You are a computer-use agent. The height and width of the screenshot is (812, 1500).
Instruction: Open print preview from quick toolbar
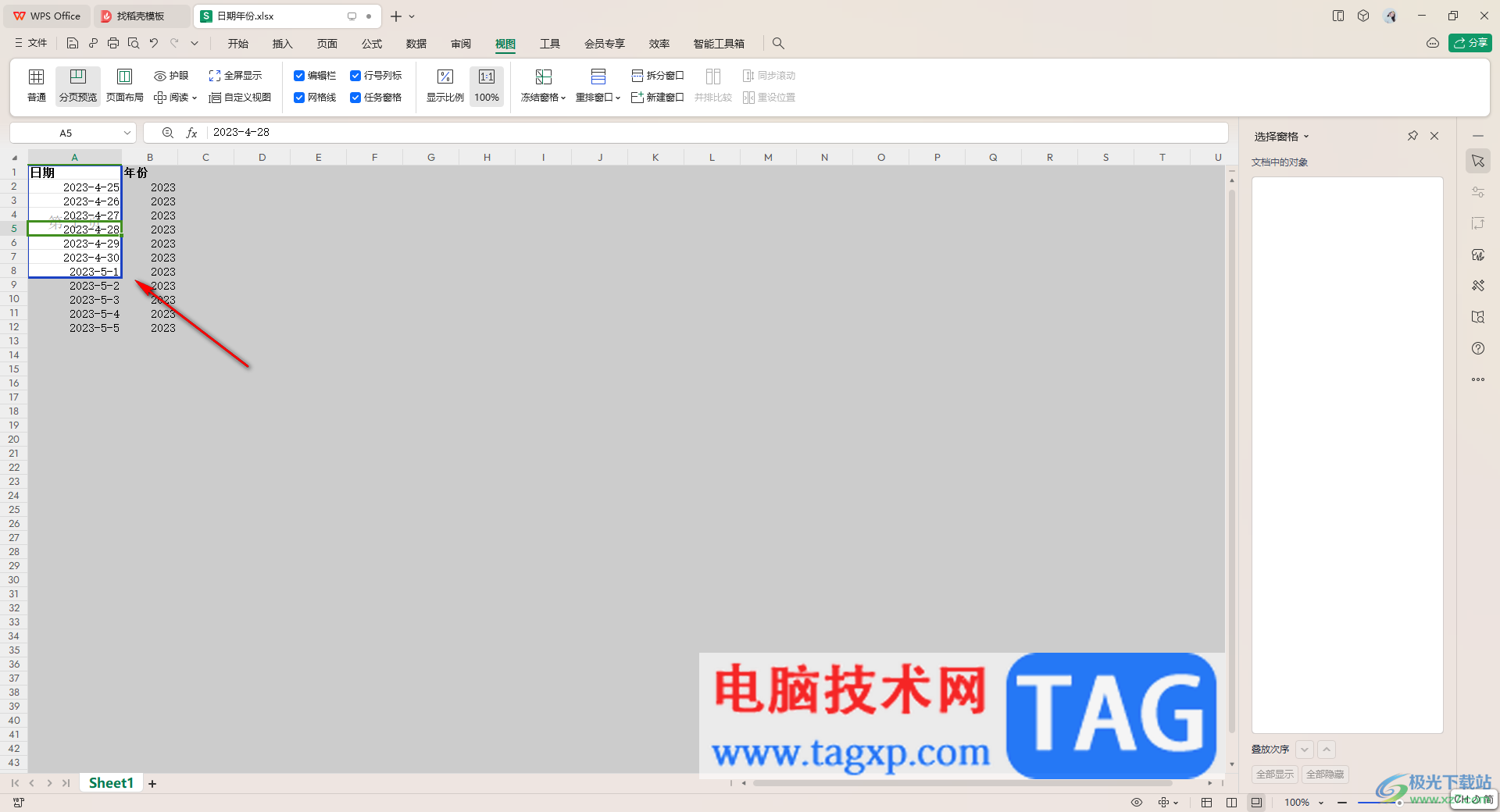coord(134,44)
